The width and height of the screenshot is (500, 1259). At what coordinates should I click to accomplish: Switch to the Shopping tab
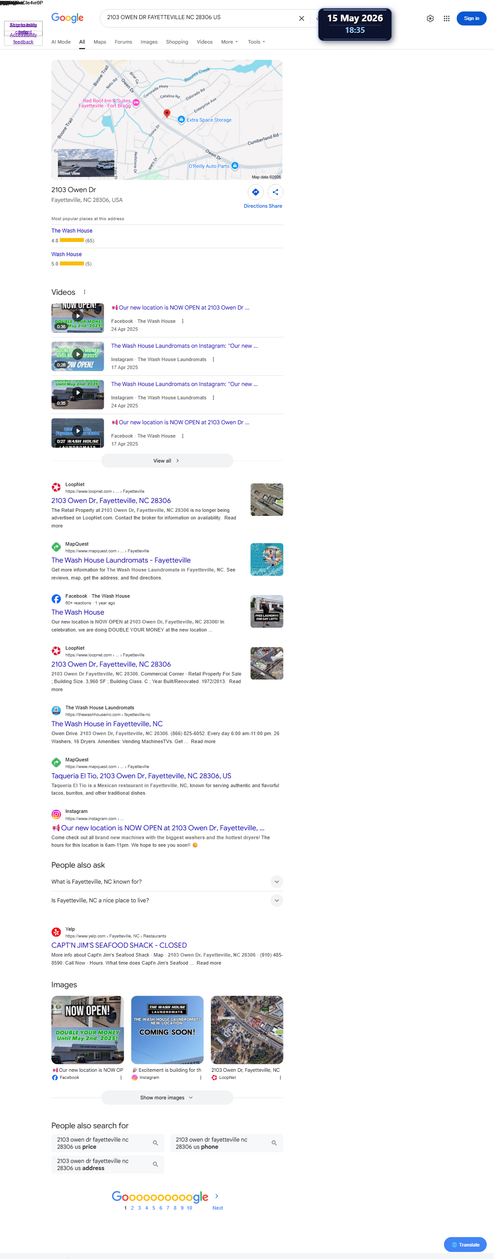click(x=177, y=42)
